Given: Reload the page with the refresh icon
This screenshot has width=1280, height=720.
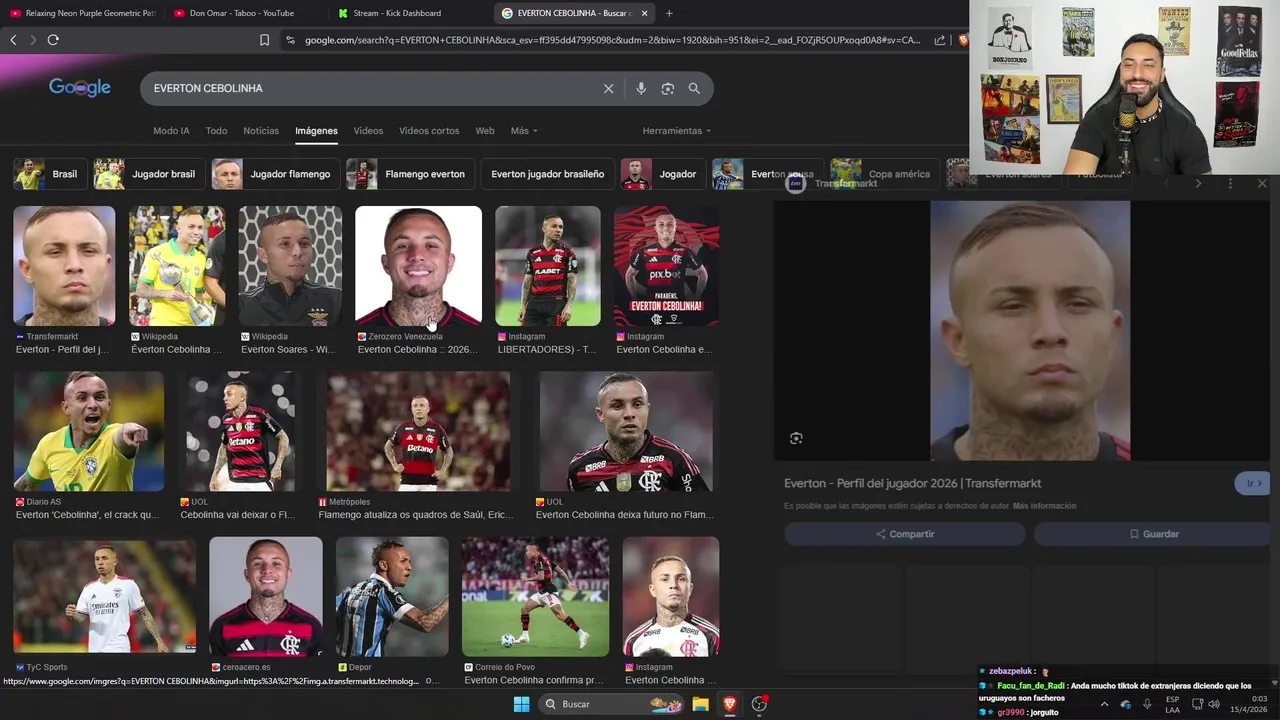Looking at the screenshot, I should click(53, 40).
